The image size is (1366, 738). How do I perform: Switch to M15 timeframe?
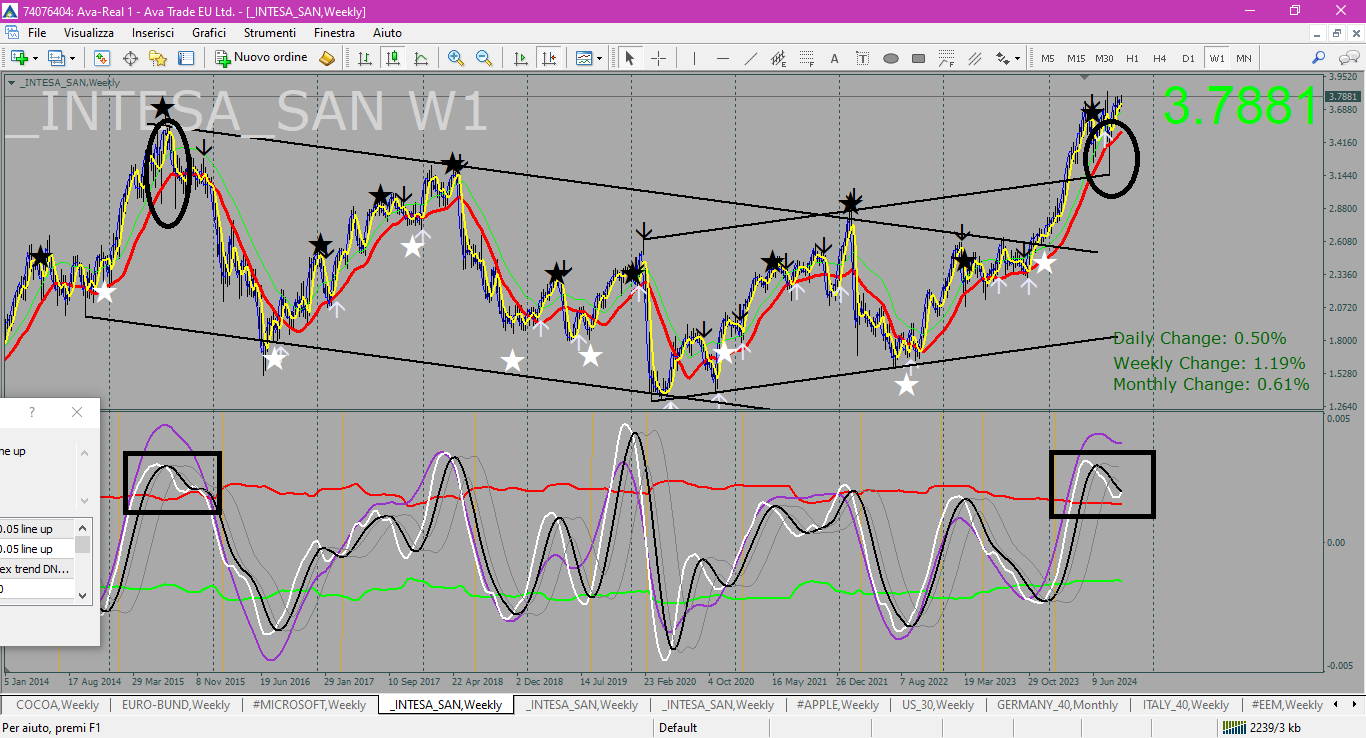pos(1076,58)
